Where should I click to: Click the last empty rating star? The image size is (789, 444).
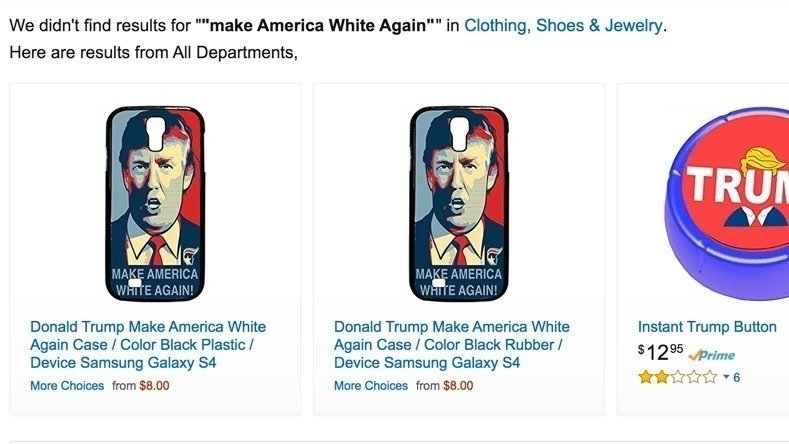click(710, 377)
